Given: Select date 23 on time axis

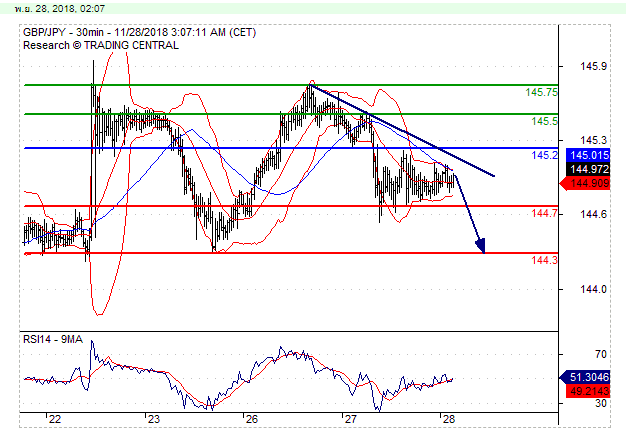Looking at the screenshot, I should pos(153,420).
